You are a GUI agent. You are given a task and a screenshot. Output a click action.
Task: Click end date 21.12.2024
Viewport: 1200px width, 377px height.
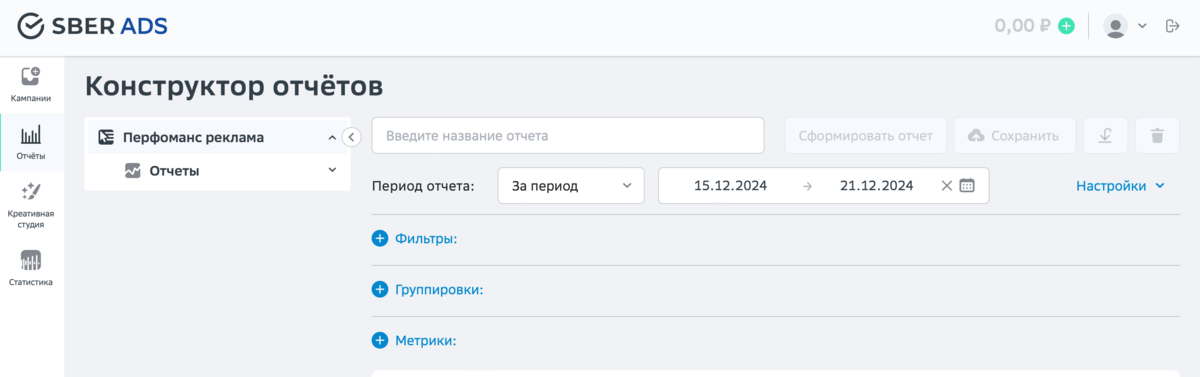(876, 185)
